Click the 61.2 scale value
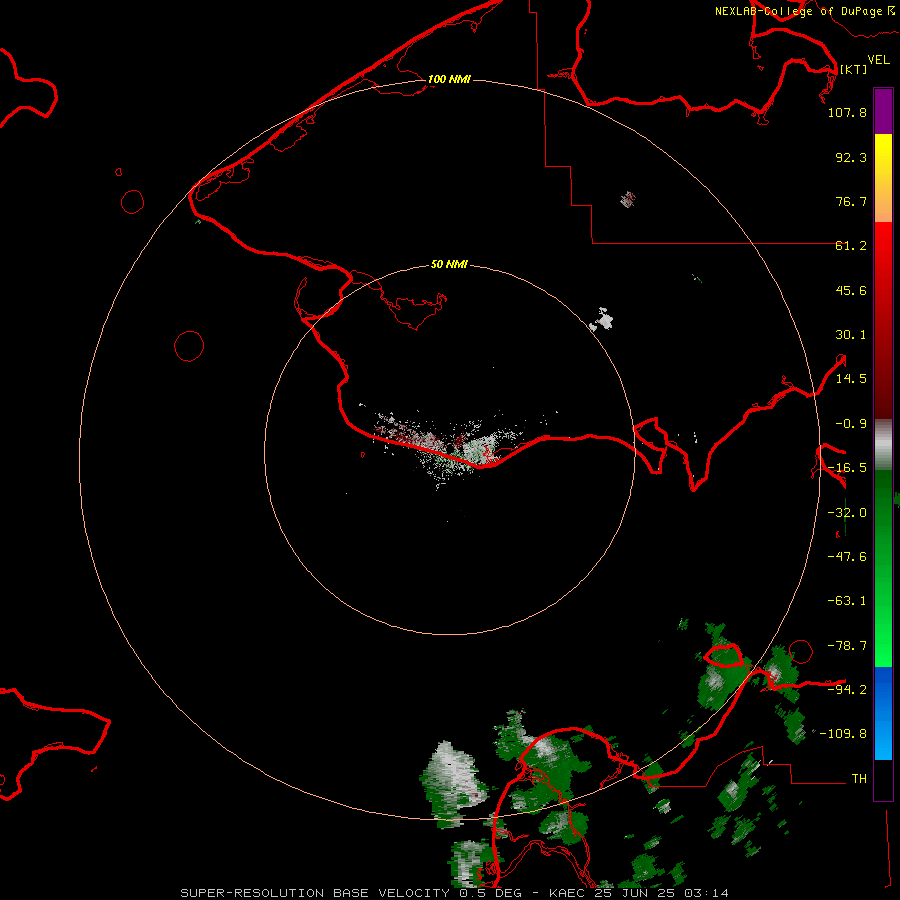900x900 pixels. point(851,246)
